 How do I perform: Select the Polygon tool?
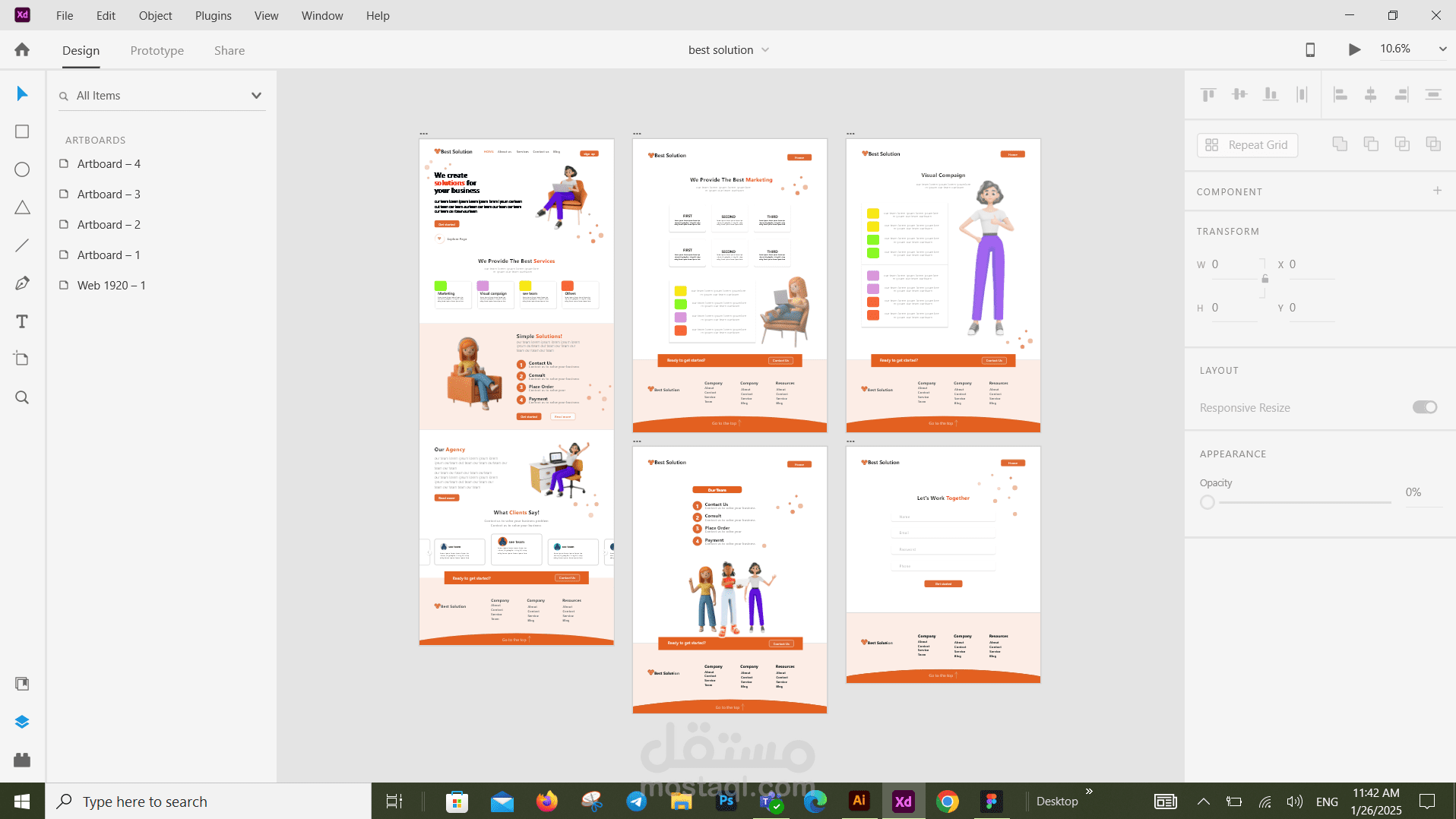tap(22, 207)
